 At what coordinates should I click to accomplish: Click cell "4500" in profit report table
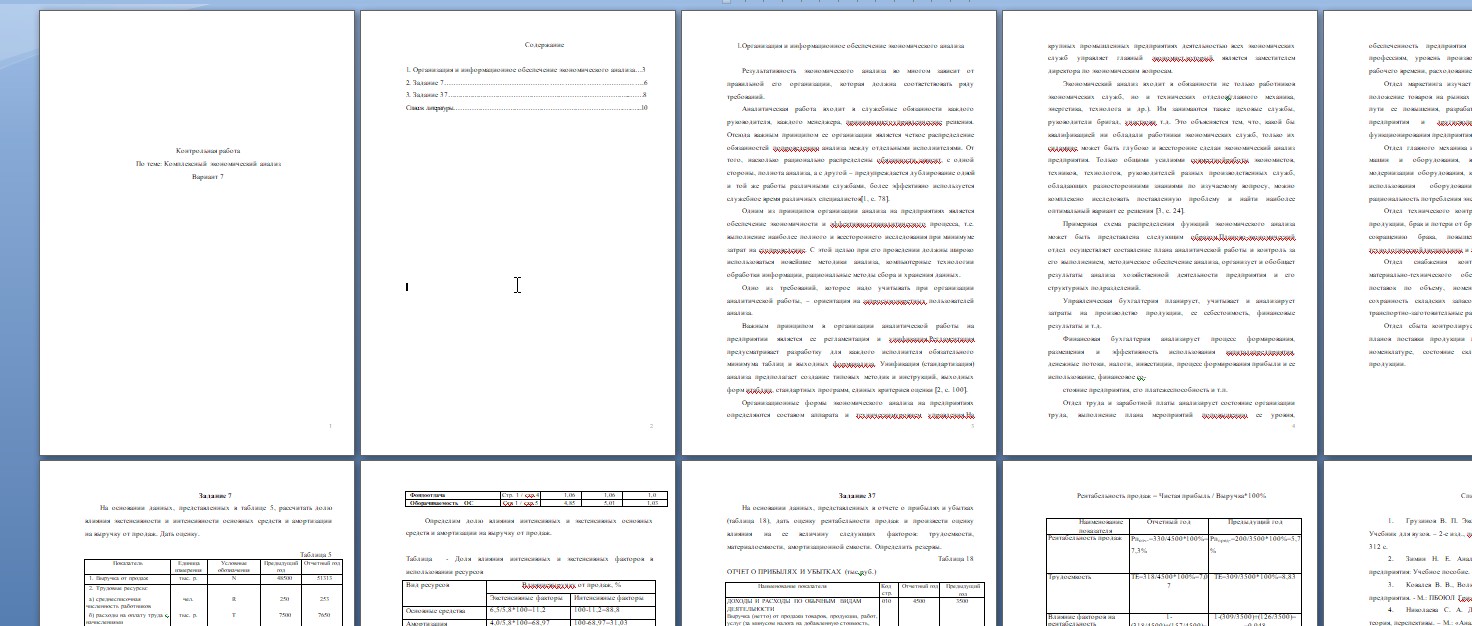point(916,601)
